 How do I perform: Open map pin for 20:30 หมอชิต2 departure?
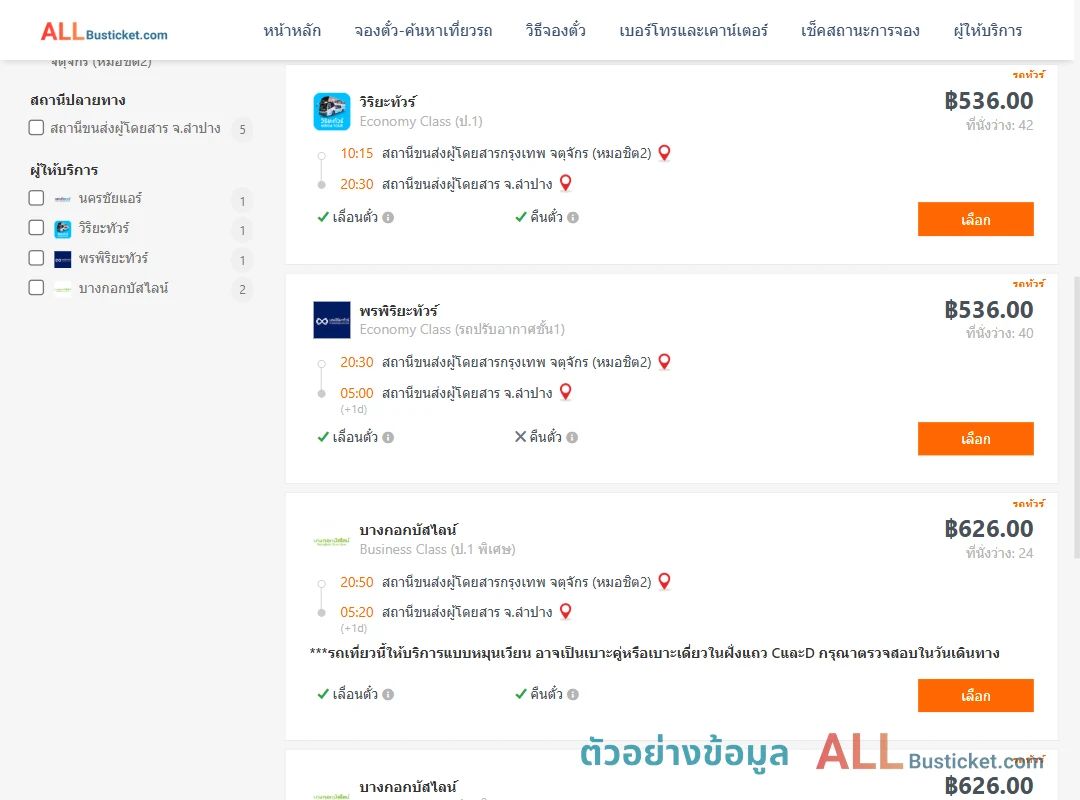tap(664, 362)
